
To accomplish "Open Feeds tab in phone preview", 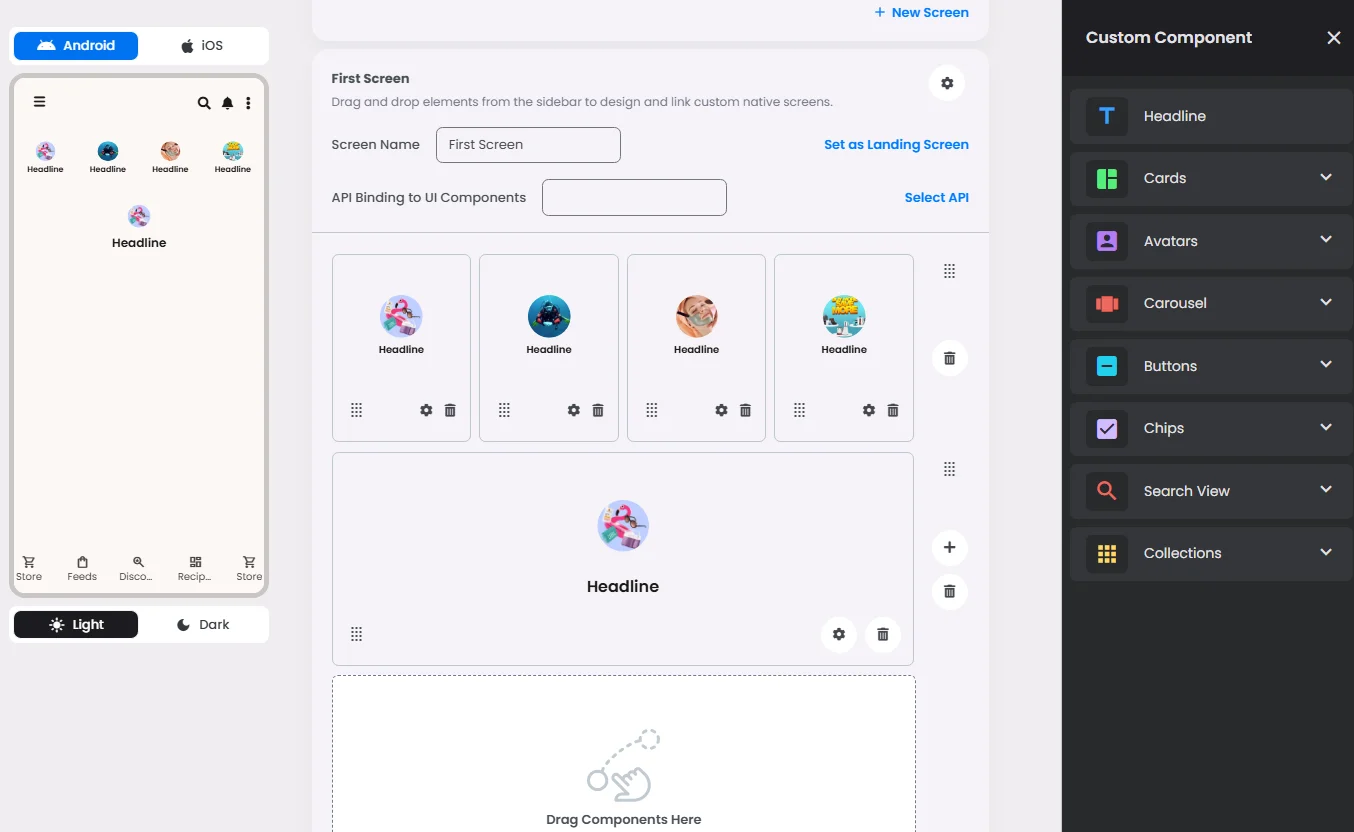I will click(x=82, y=568).
